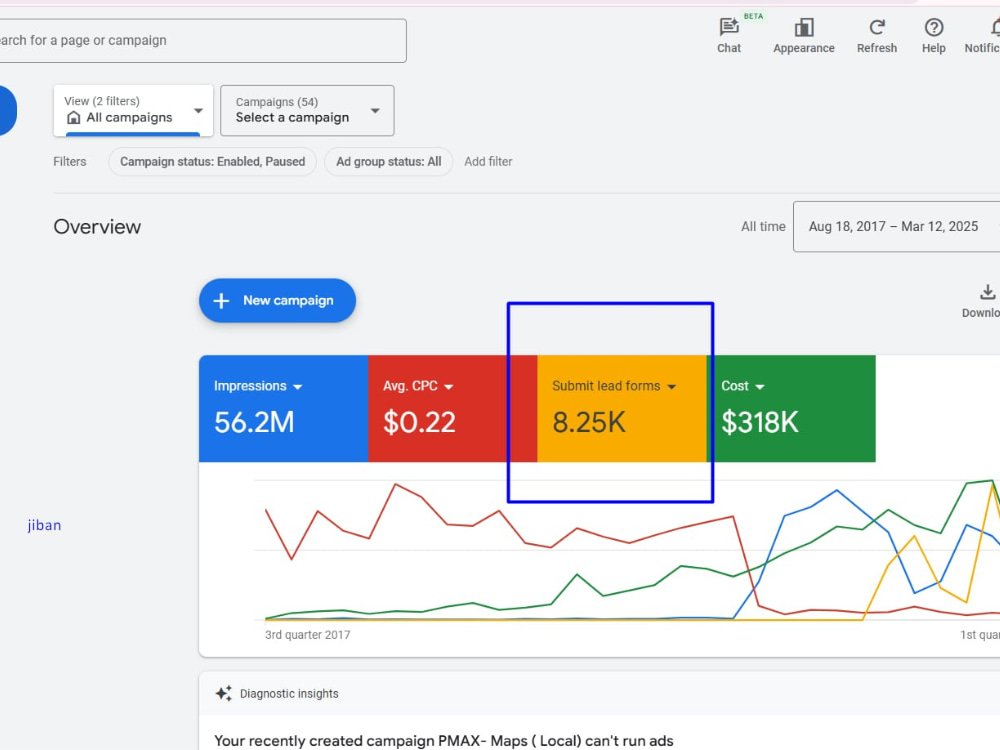Image resolution: width=1000 pixels, height=750 pixels.
Task: Click the $0.22 value
Action: tap(419, 422)
